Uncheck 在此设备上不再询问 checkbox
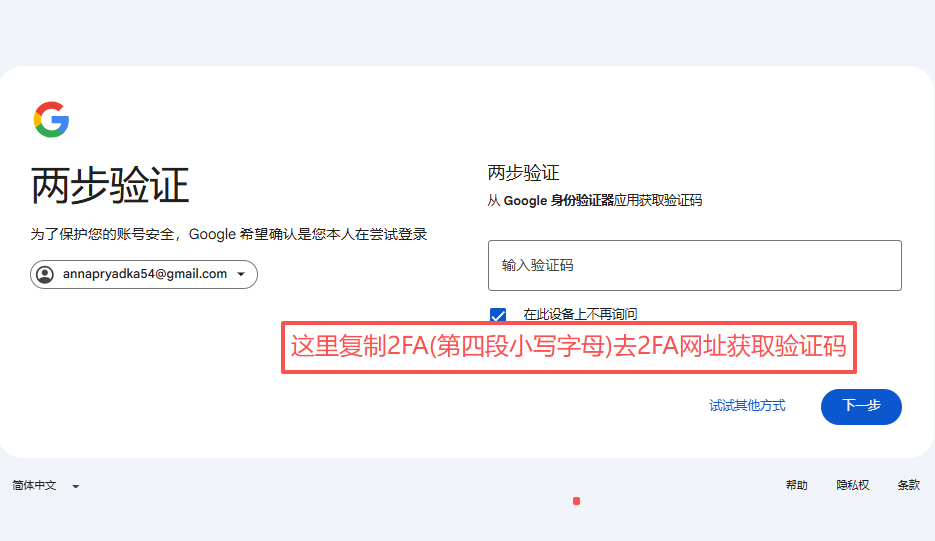This screenshot has width=935, height=541. point(498,314)
